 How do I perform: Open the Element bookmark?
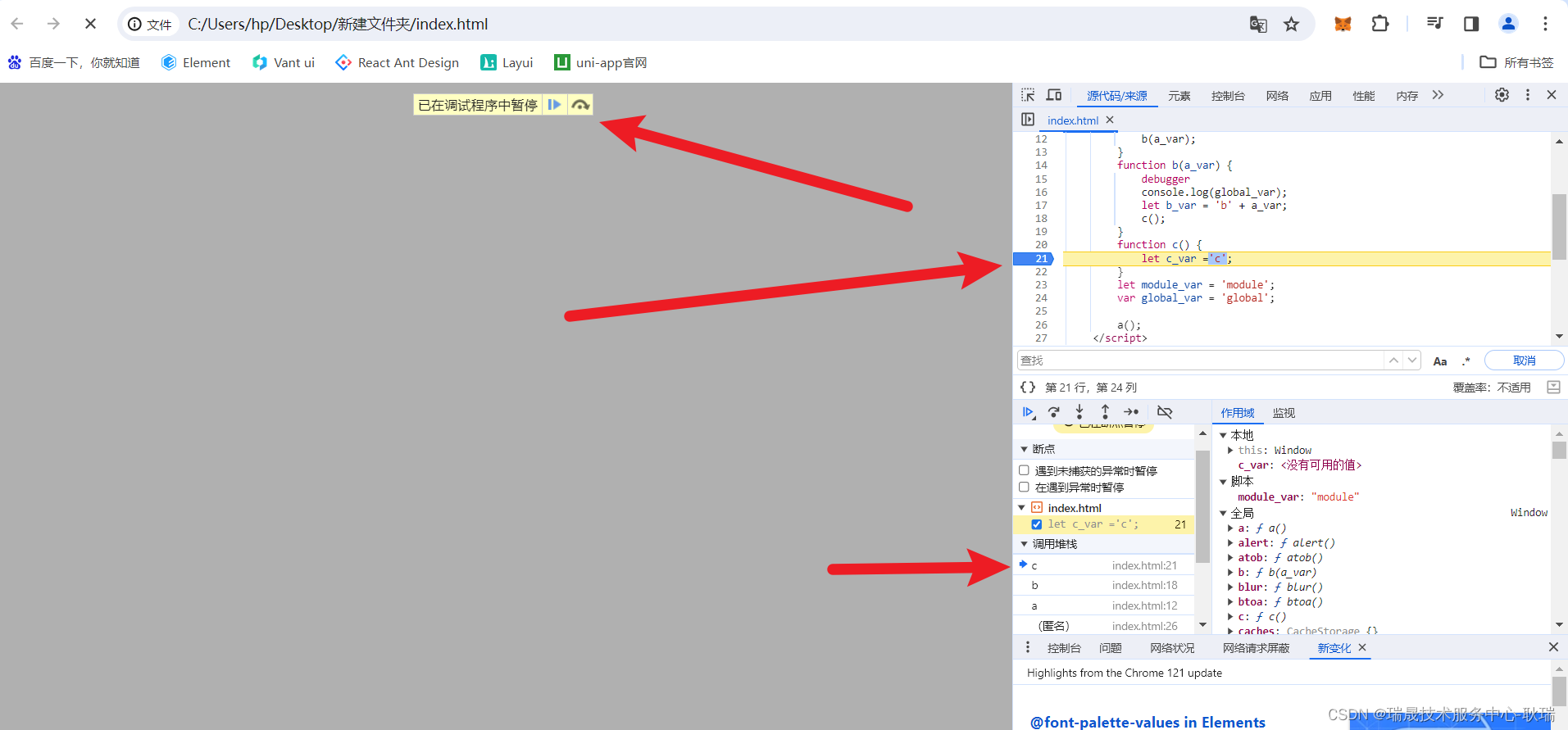point(196,62)
